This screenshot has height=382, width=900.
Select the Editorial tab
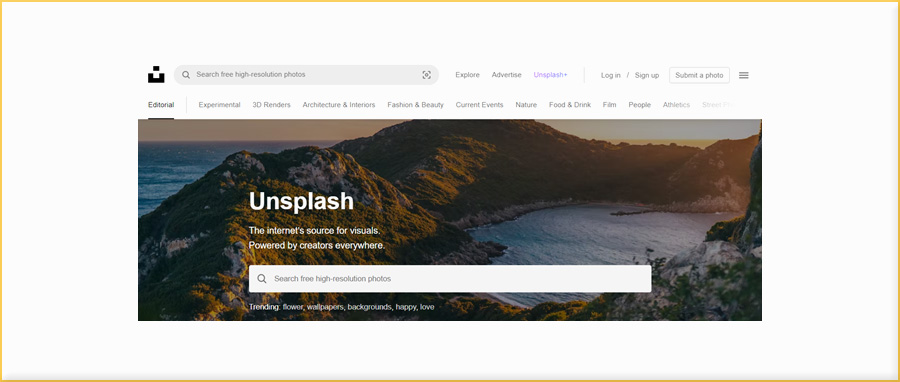(x=161, y=105)
